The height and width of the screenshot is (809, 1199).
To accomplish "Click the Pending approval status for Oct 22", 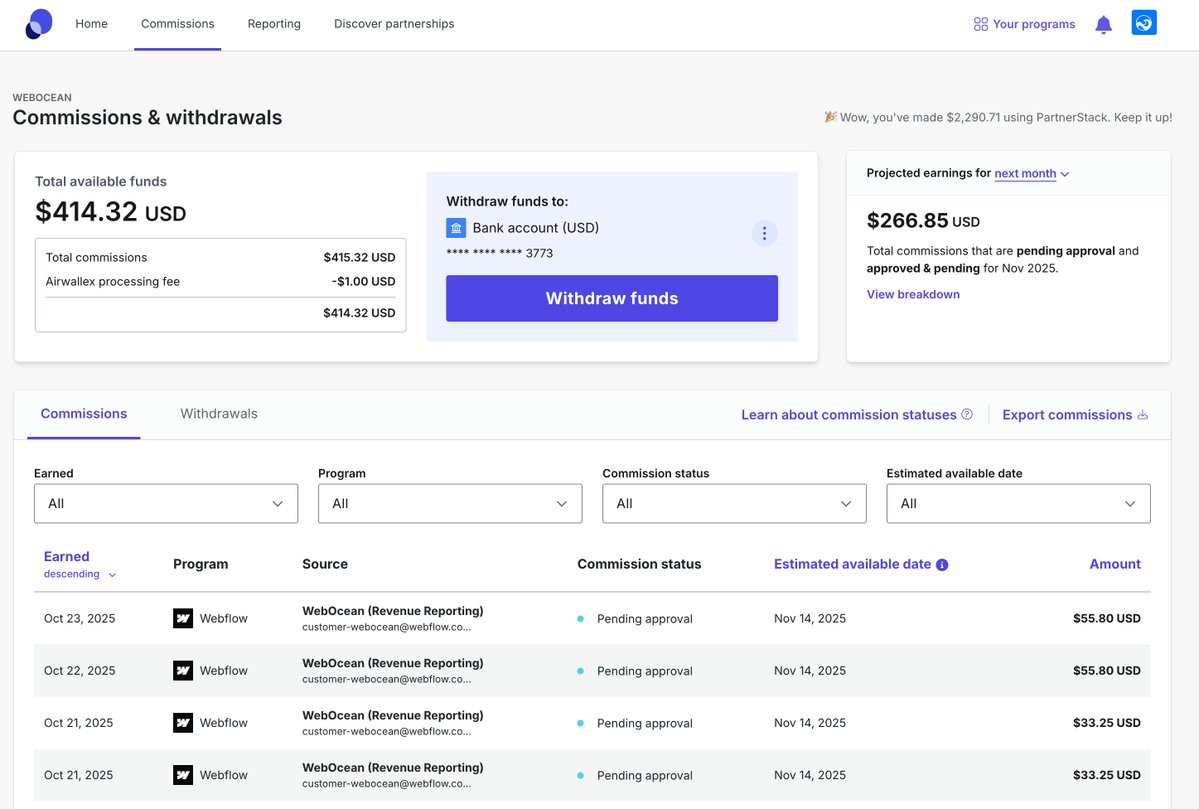I will pyautogui.click(x=645, y=671).
